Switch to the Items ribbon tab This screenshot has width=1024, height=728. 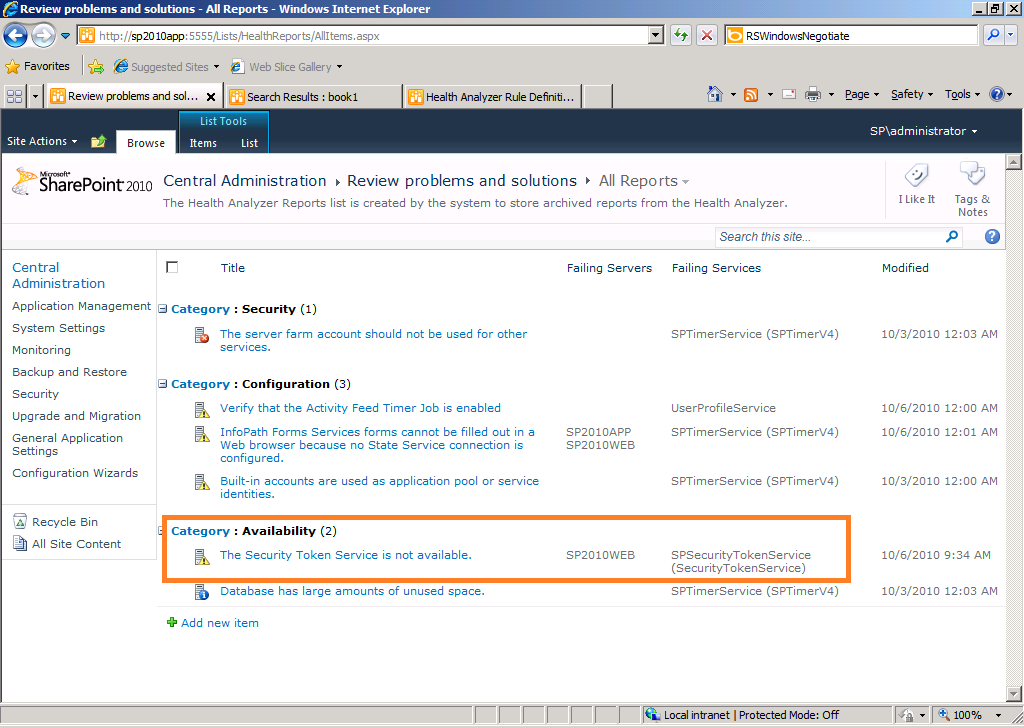[x=203, y=143]
